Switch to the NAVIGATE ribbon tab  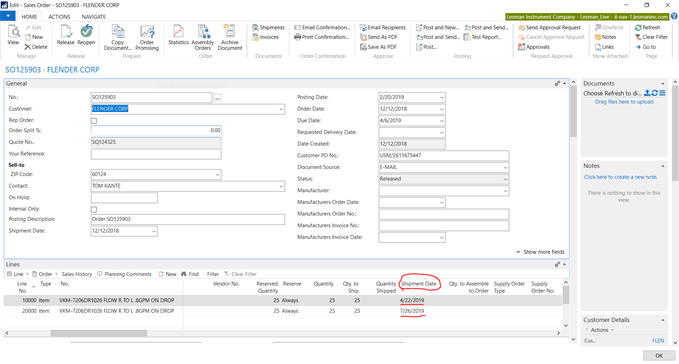click(x=94, y=16)
